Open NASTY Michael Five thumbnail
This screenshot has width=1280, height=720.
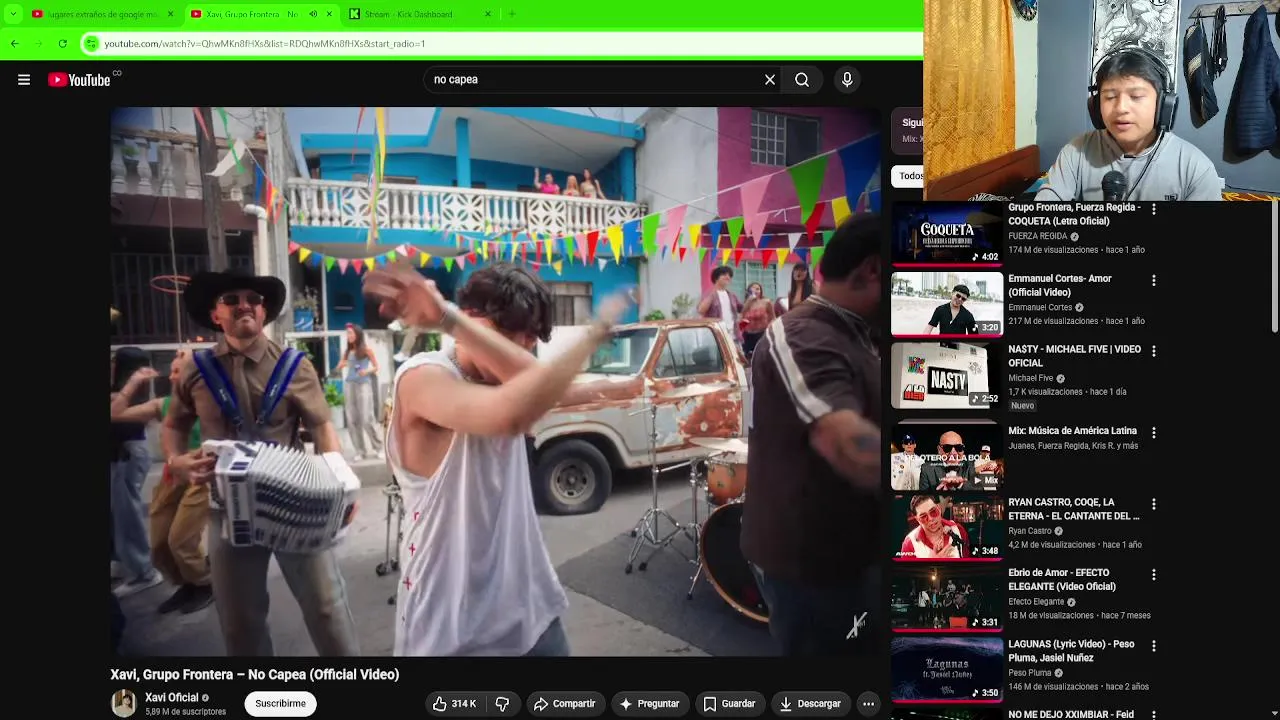(x=947, y=376)
